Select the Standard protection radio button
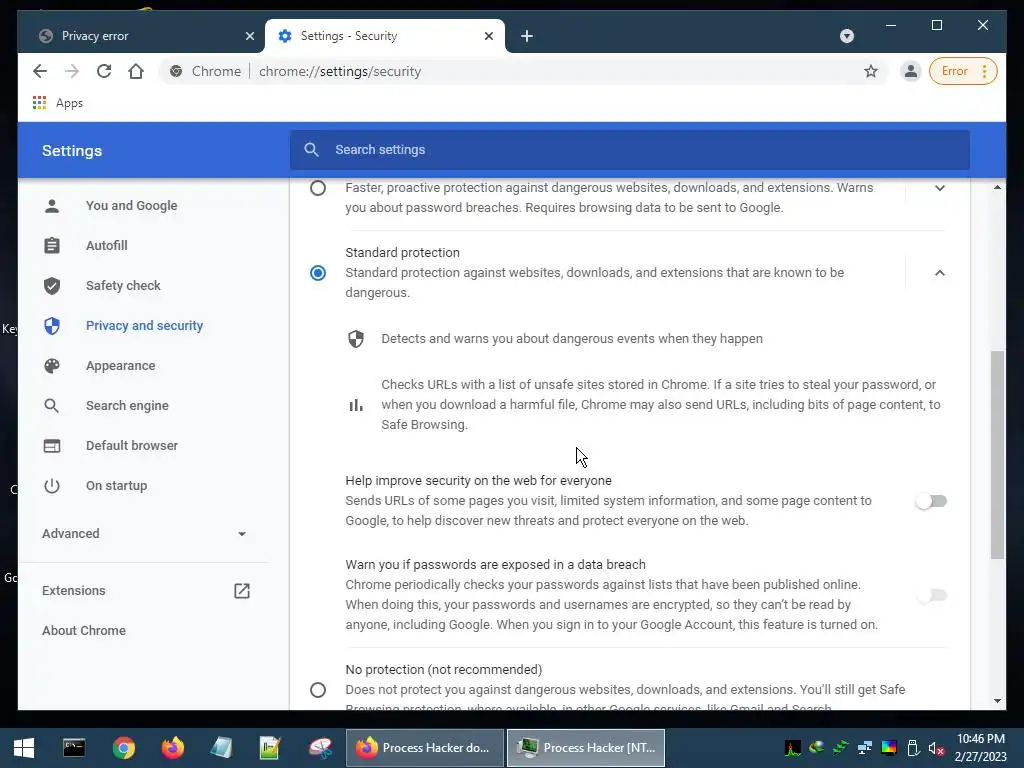 point(317,272)
